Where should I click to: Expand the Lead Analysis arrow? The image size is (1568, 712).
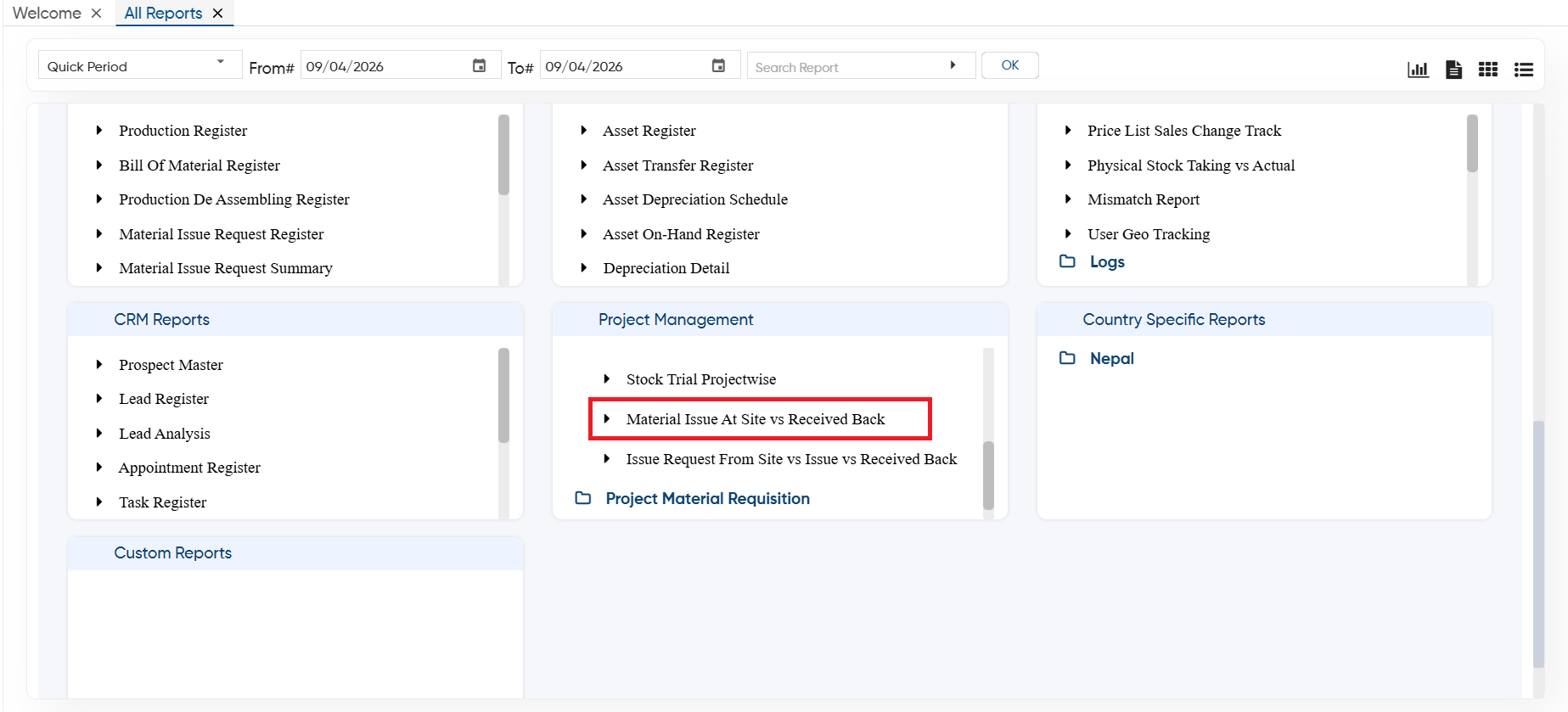[x=99, y=434]
